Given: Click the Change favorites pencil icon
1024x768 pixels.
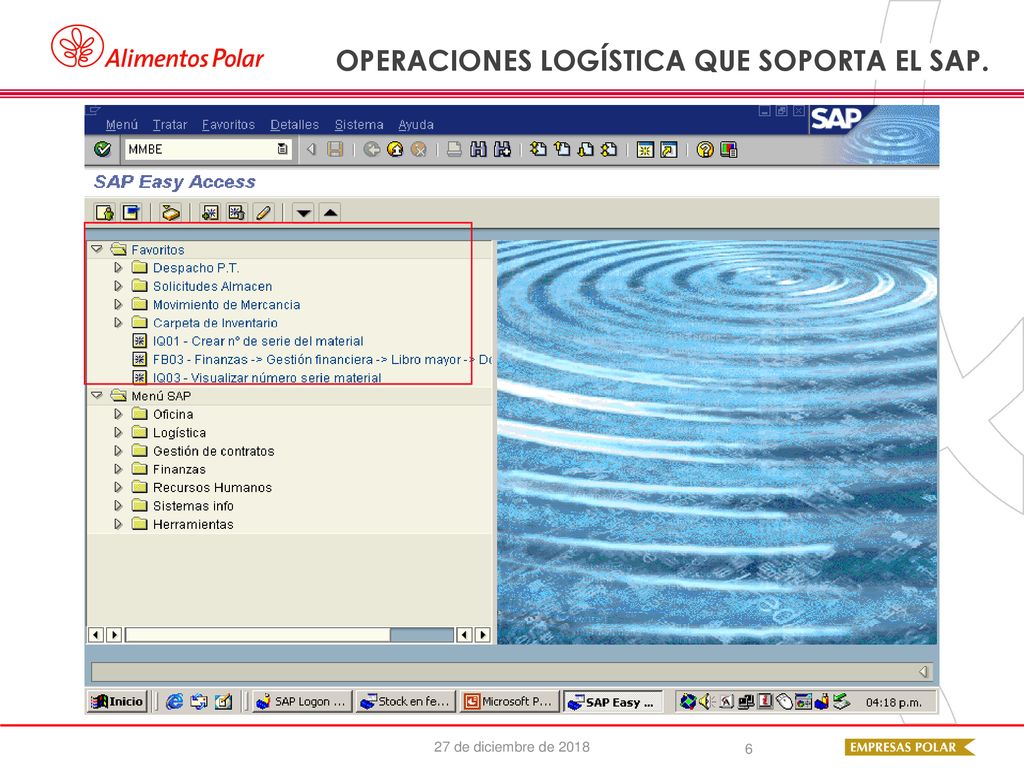Looking at the screenshot, I should 263,212.
